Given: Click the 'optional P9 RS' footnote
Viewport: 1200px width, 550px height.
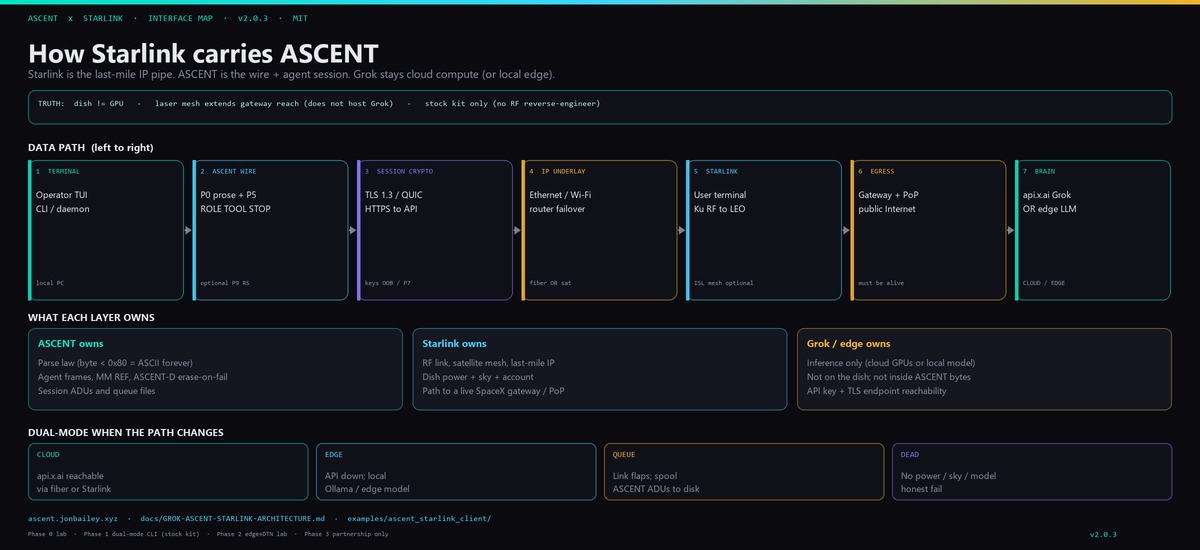Looking at the screenshot, I should (225, 283).
